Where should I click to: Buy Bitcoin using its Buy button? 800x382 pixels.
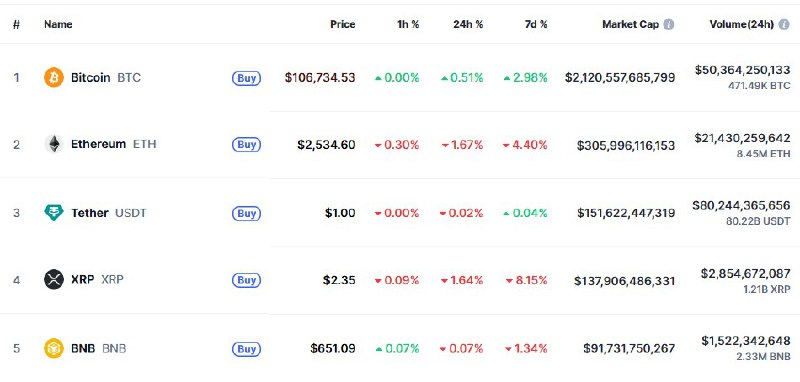tap(246, 78)
